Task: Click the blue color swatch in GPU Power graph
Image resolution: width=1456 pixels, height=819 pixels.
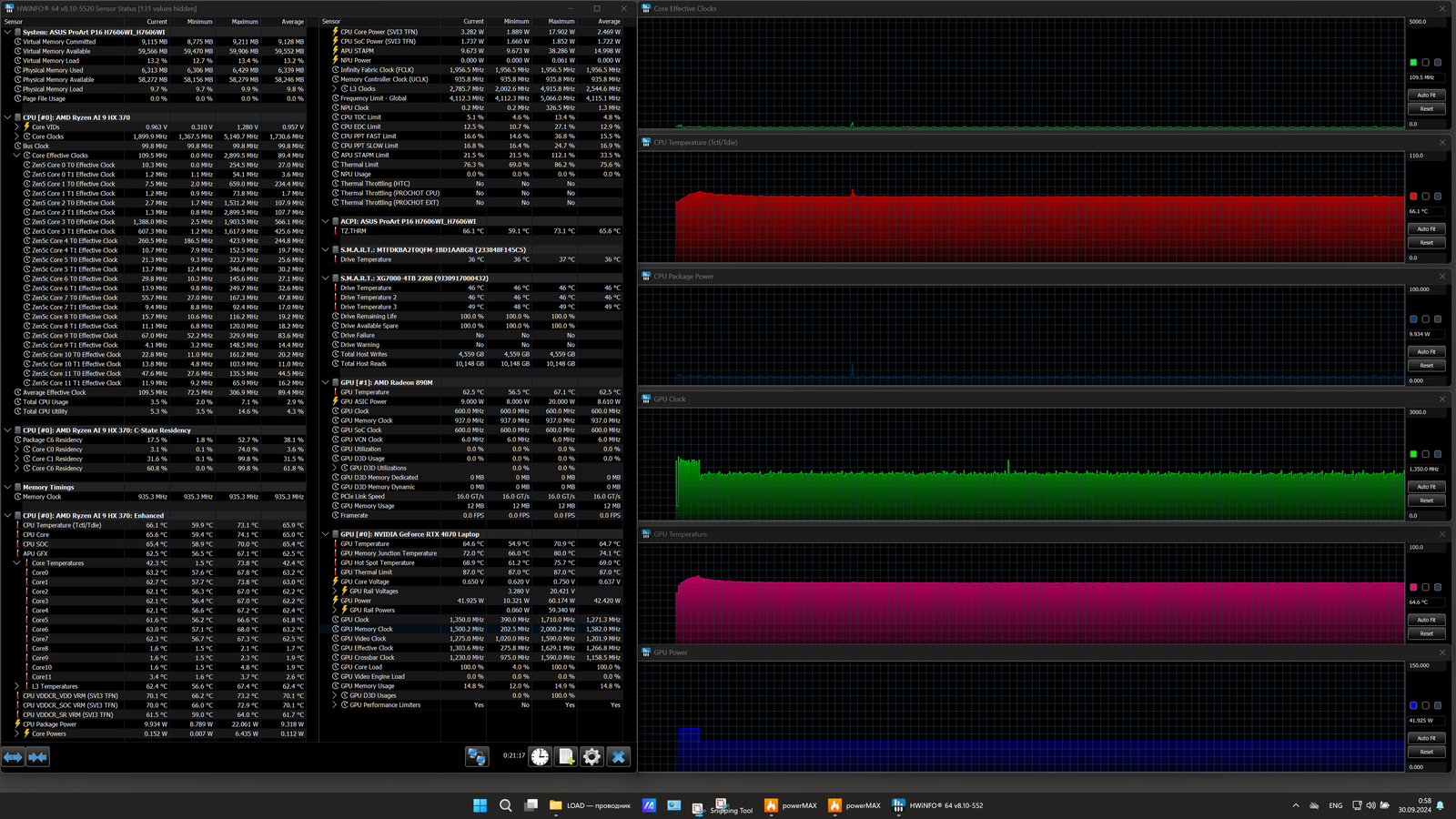Action: (x=1413, y=705)
